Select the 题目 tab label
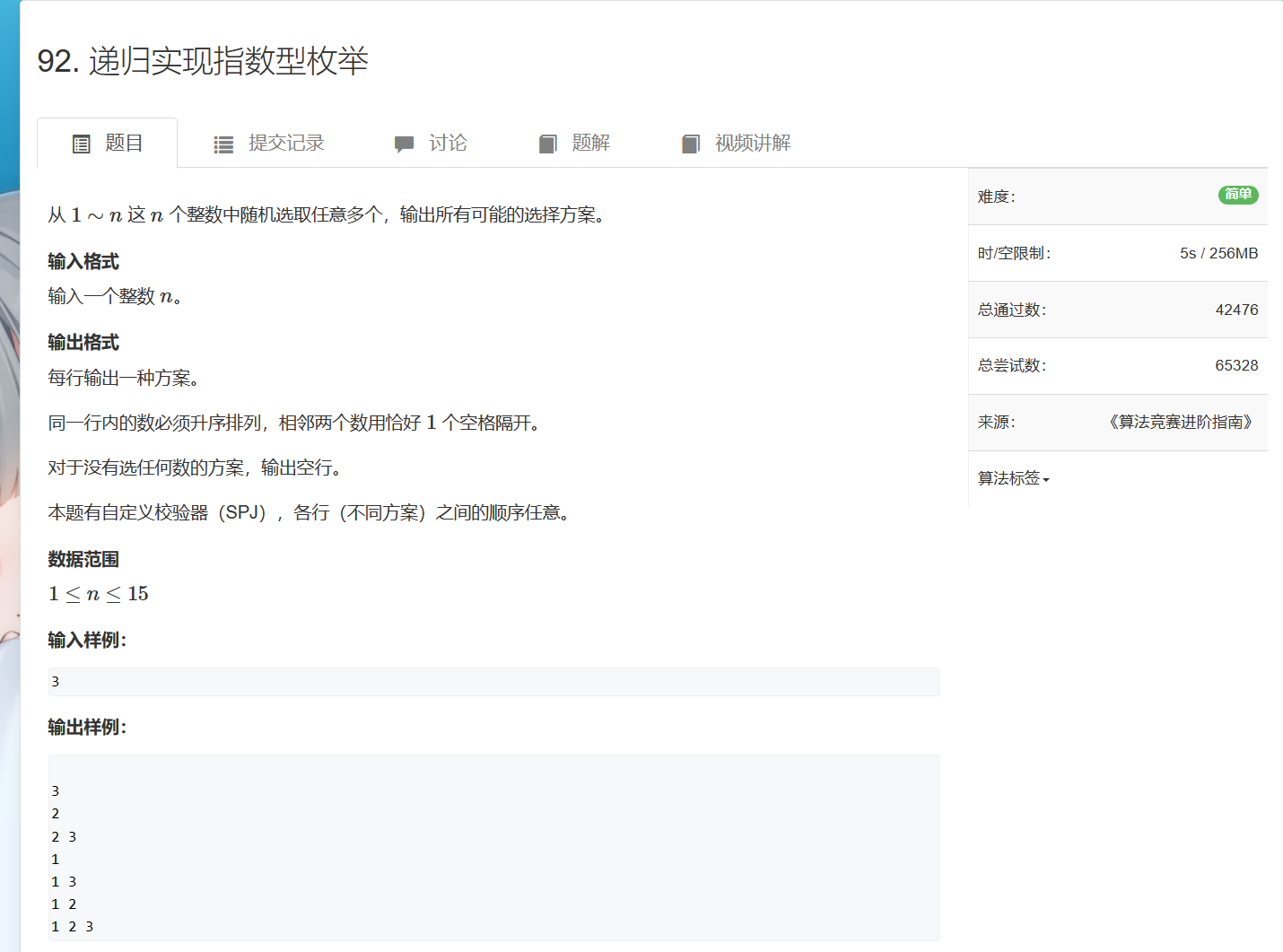Image resolution: width=1283 pixels, height=952 pixels. [124, 144]
